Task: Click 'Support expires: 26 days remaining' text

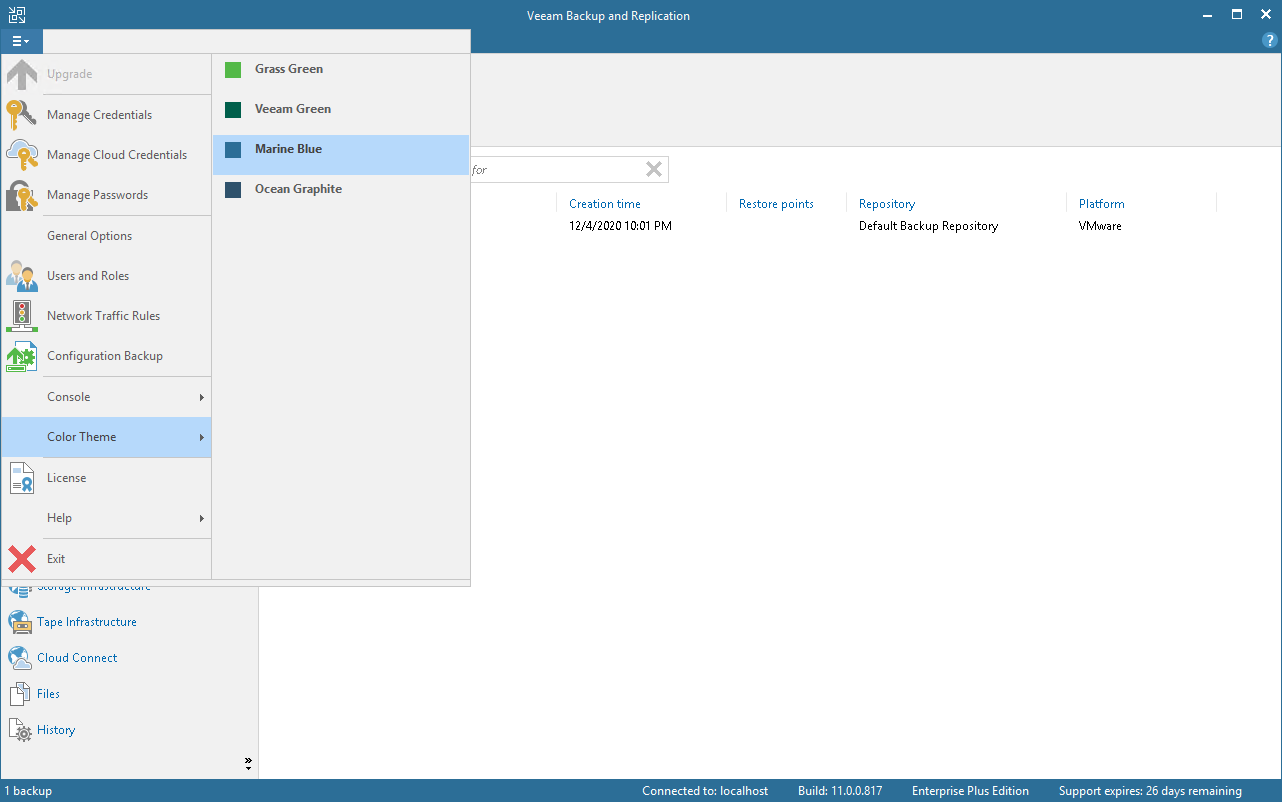Action: (1150, 791)
